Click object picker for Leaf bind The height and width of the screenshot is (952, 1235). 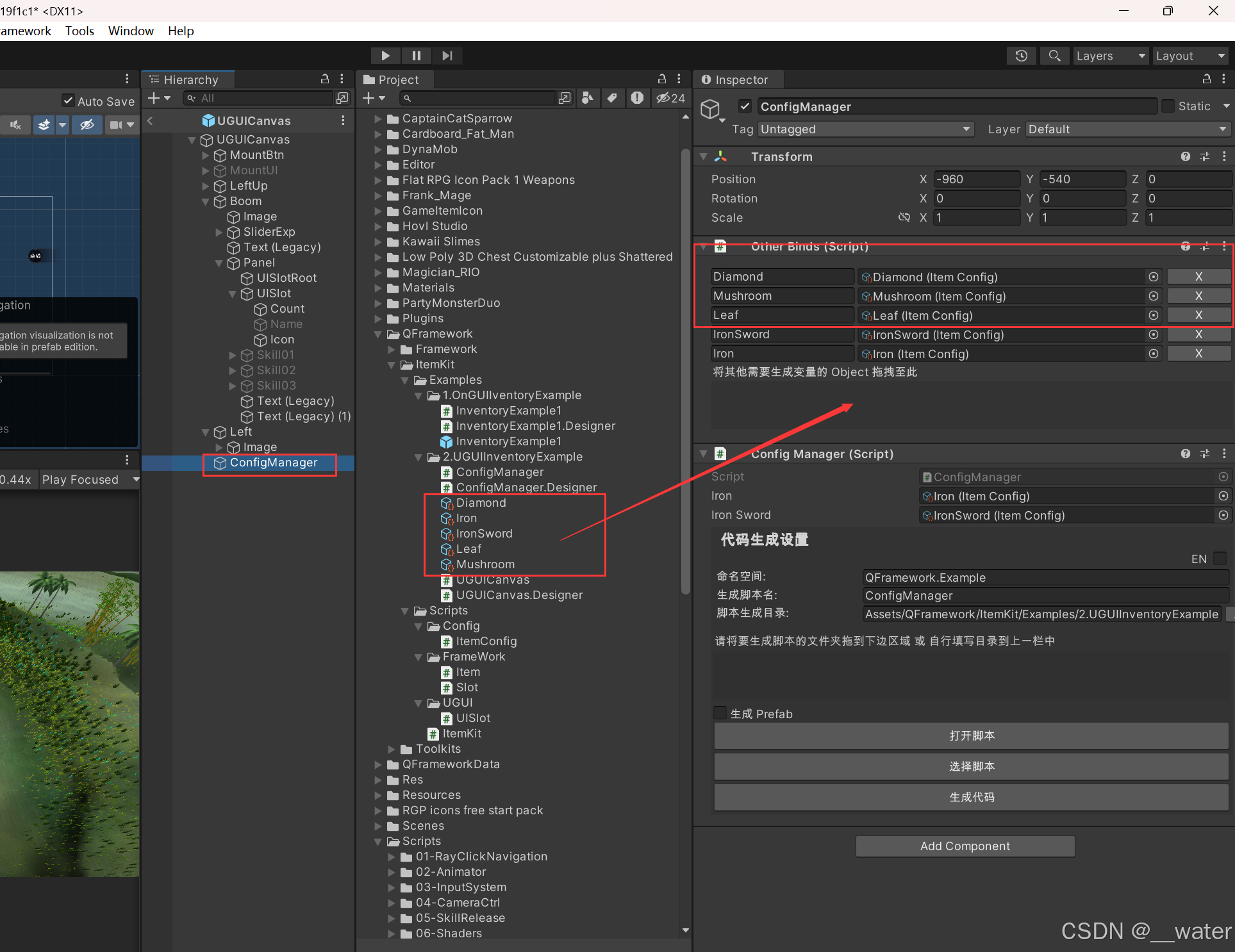pyautogui.click(x=1154, y=315)
